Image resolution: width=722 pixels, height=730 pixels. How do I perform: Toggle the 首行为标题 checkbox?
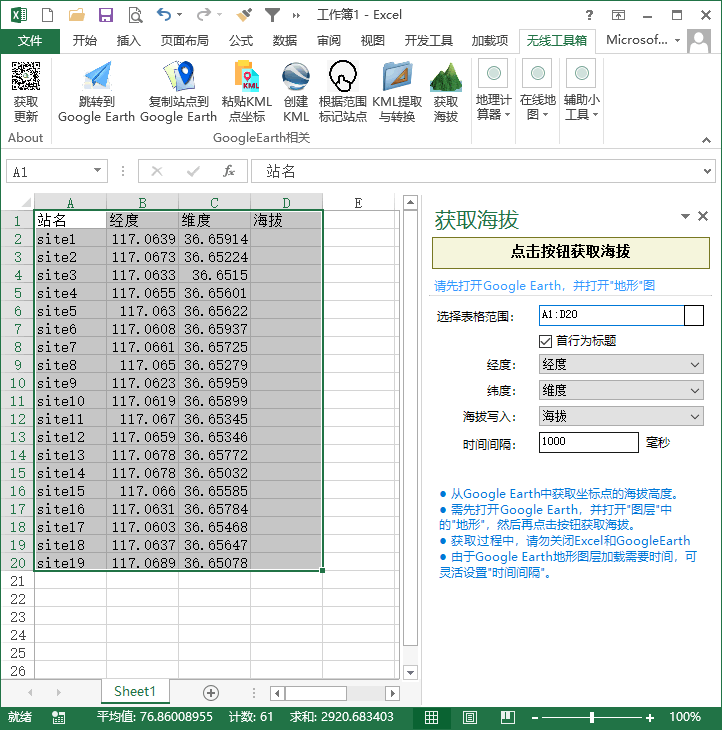[x=545, y=341]
